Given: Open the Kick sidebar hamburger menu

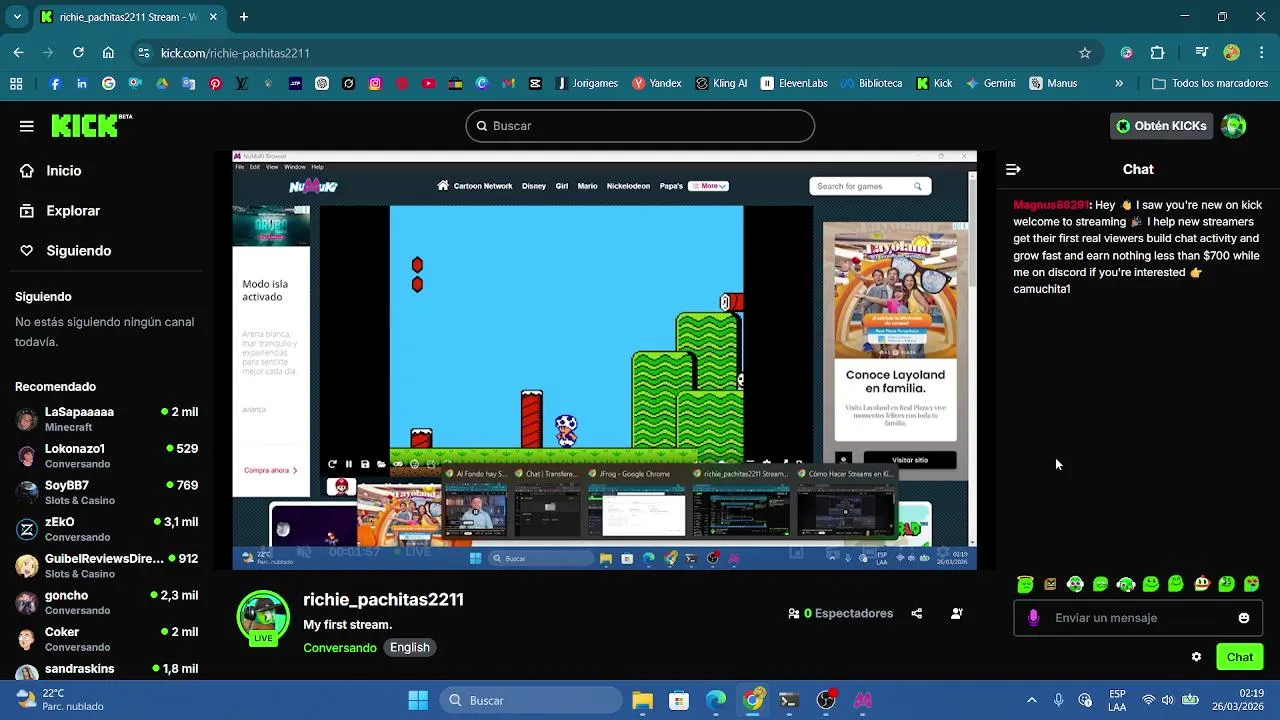Looking at the screenshot, I should click(27, 126).
